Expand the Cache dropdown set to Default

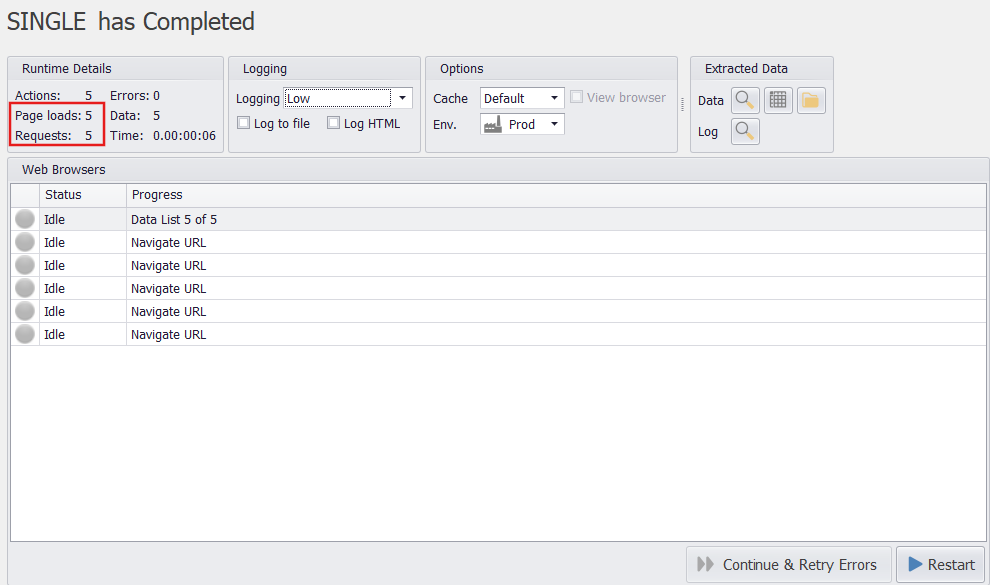coord(554,98)
